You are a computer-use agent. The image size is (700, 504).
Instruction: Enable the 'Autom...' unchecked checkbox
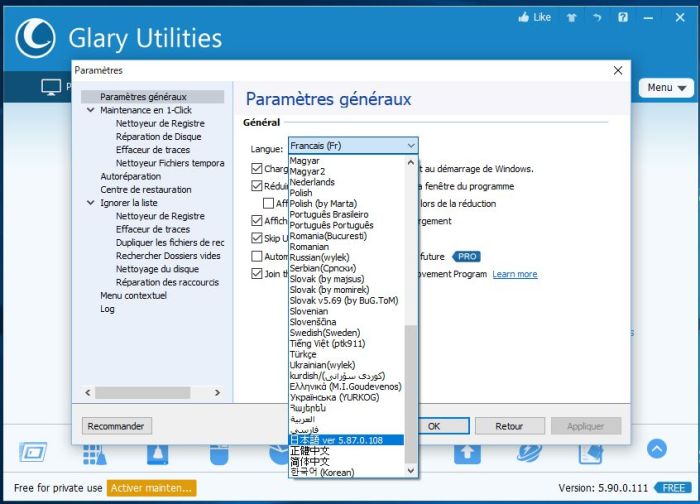tap(257, 256)
